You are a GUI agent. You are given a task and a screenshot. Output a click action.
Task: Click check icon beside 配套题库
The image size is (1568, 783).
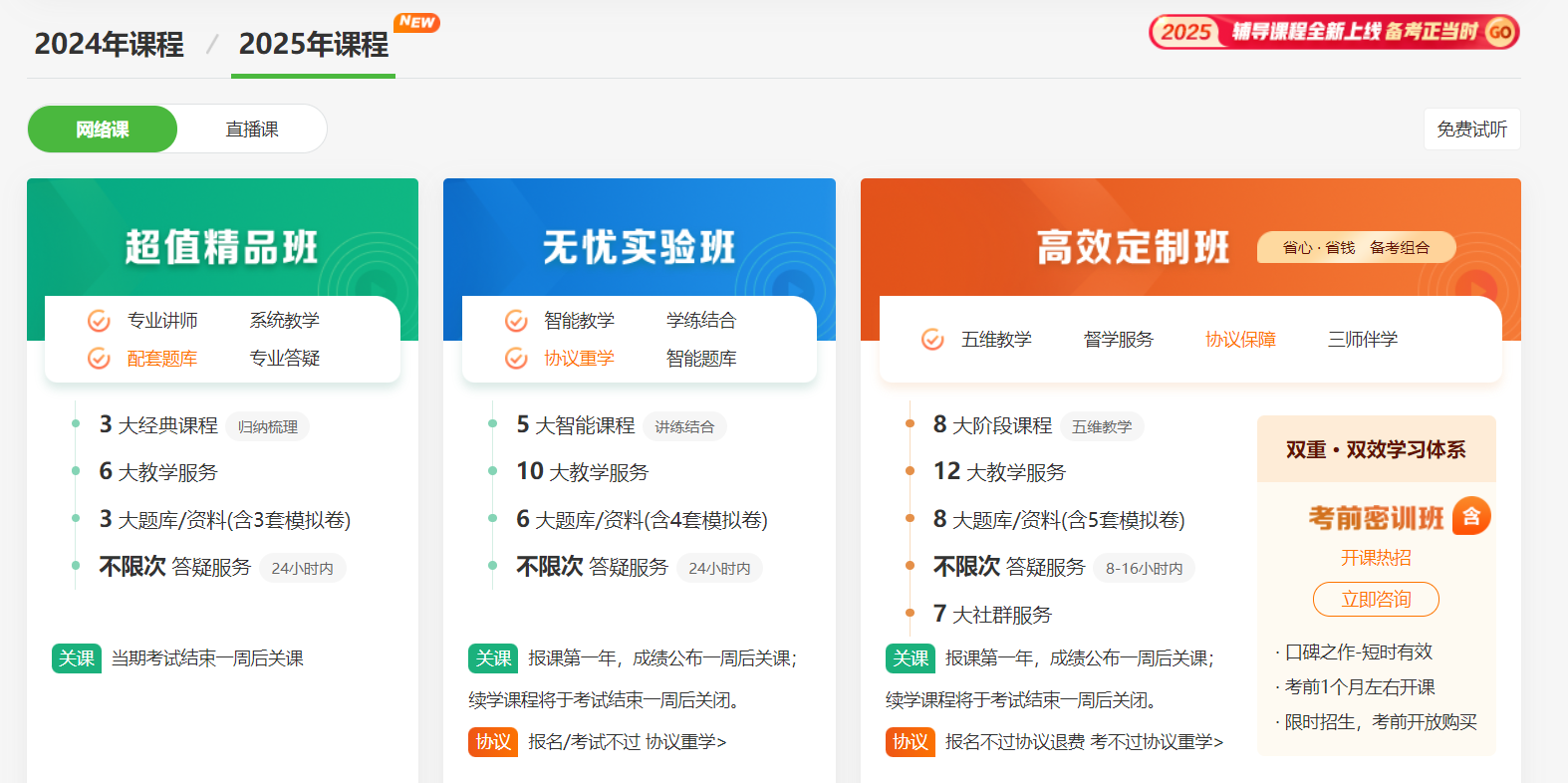(x=99, y=359)
